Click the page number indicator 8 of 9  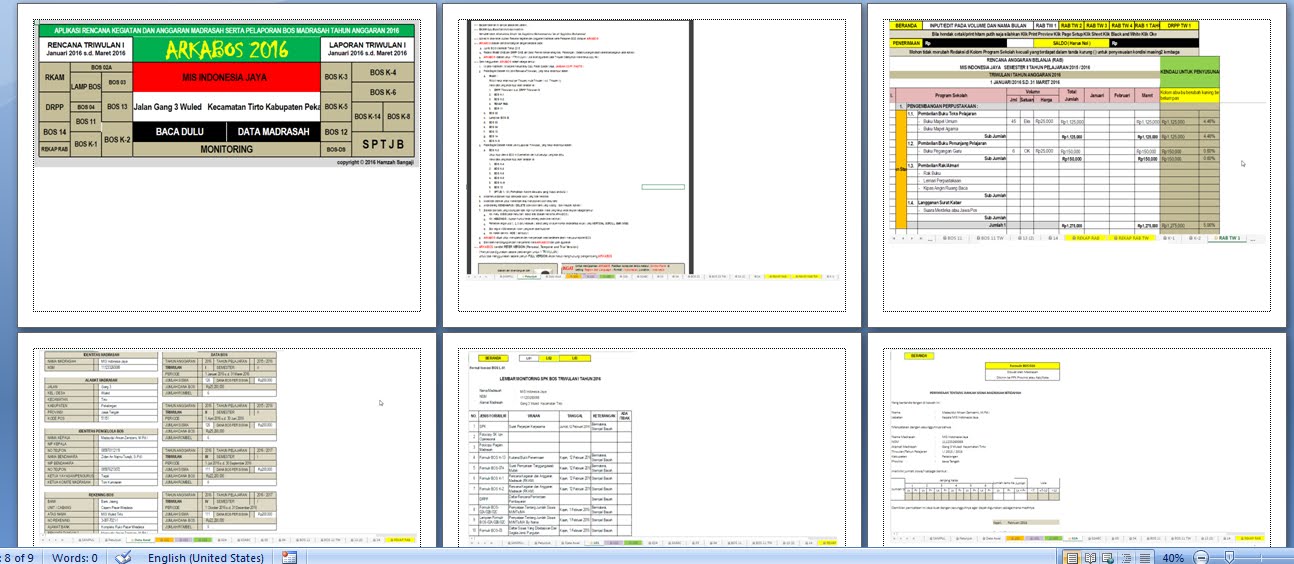[18, 557]
